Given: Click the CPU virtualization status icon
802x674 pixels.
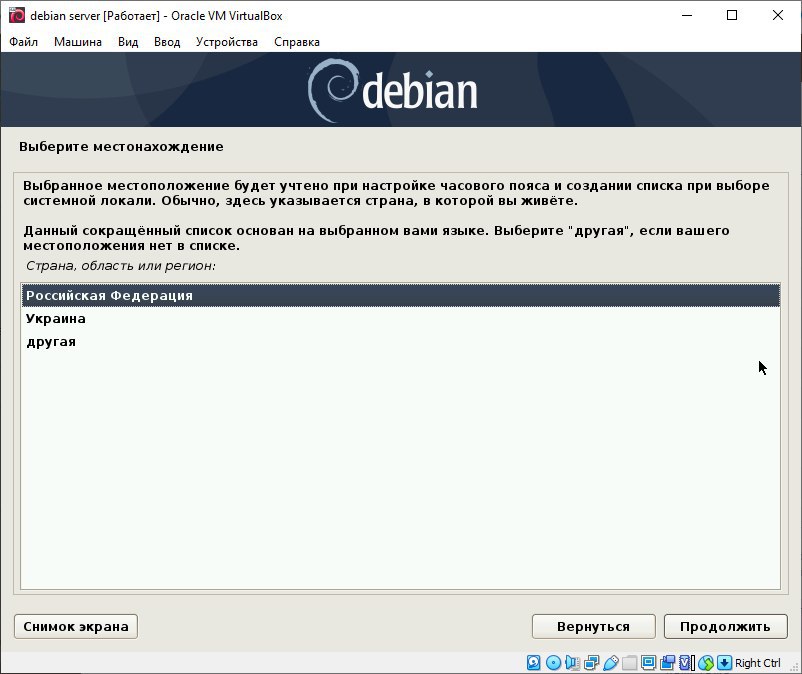Looking at the screenshot, I should (686, 663).
